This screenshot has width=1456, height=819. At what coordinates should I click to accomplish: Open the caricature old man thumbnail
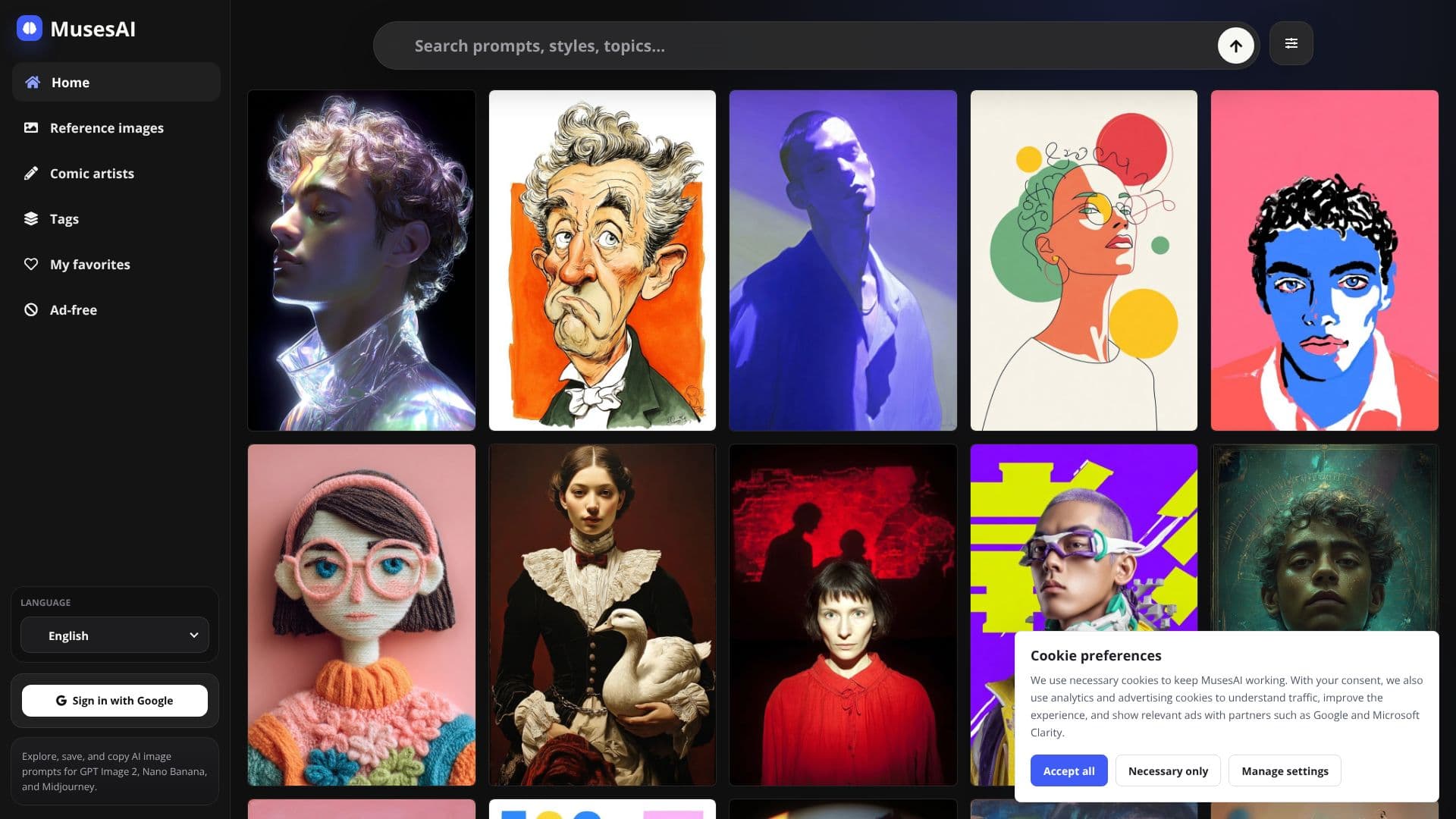coord(602,260)
